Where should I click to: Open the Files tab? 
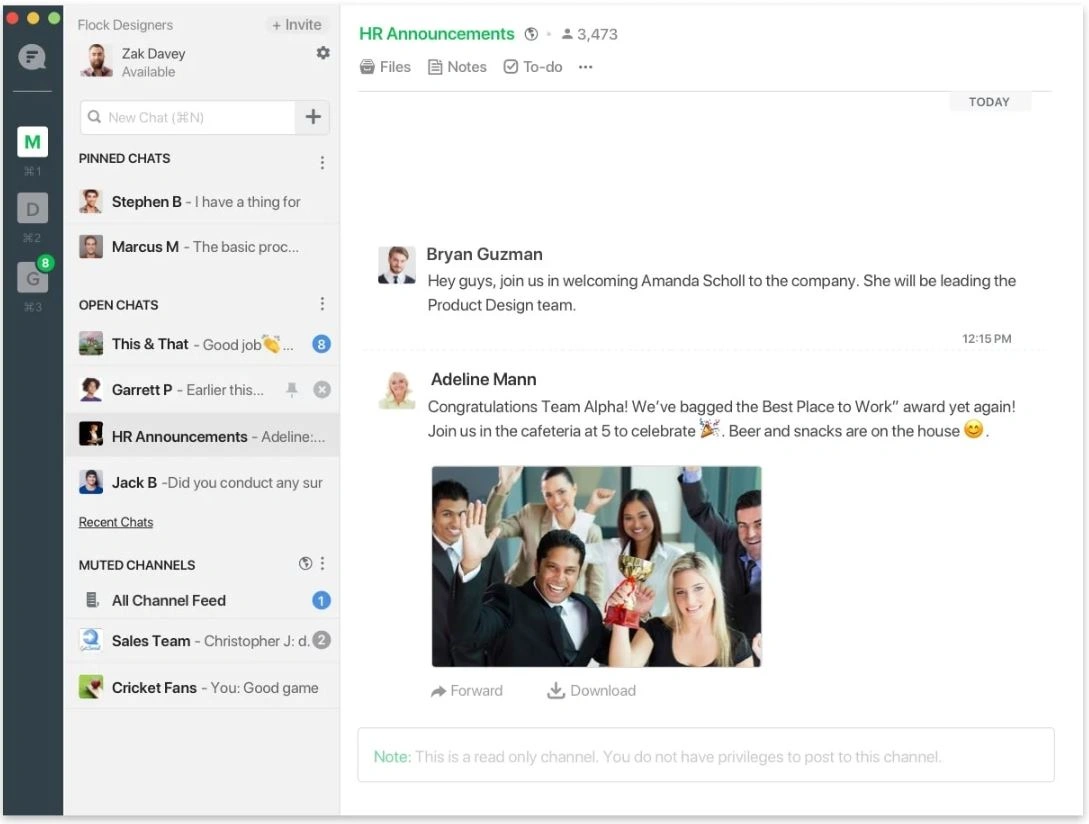[385, 67]
